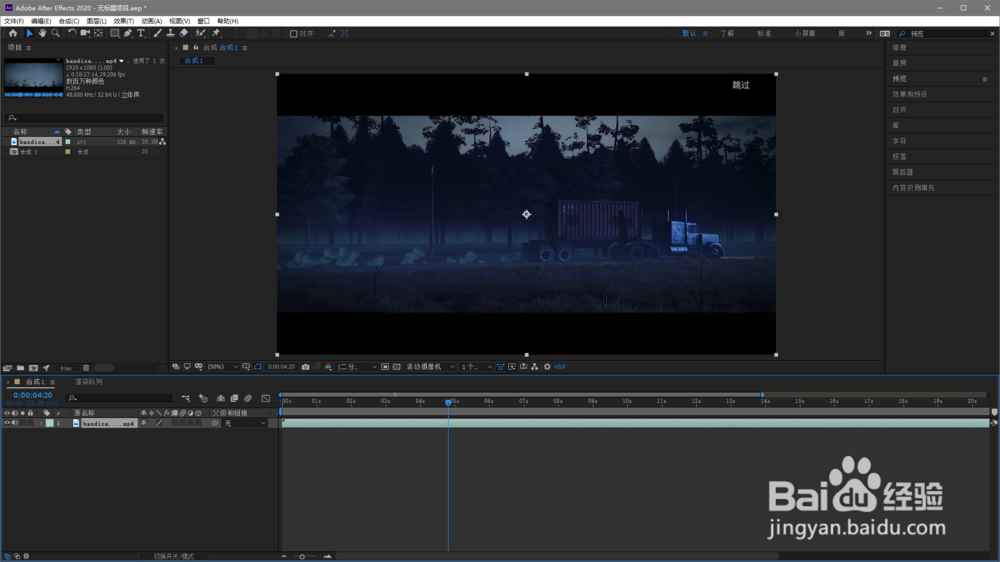Select the Eraser tool

point(184,33)
